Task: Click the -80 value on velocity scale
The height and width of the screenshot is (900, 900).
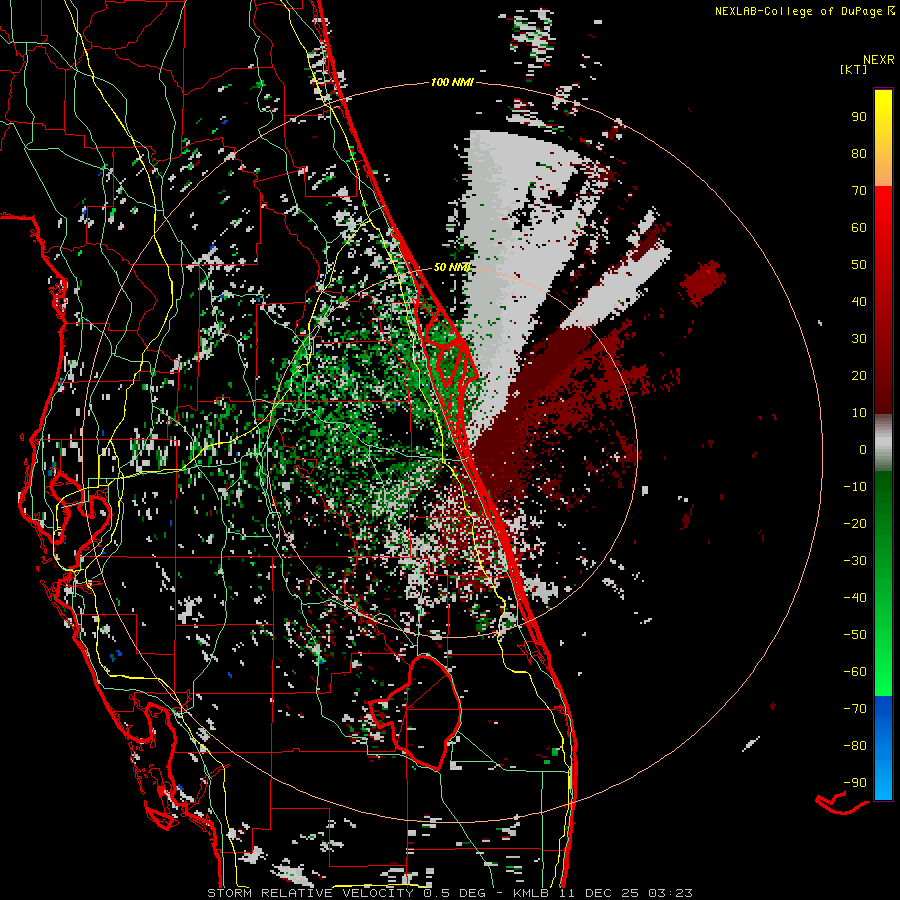Action: point(855,746)
